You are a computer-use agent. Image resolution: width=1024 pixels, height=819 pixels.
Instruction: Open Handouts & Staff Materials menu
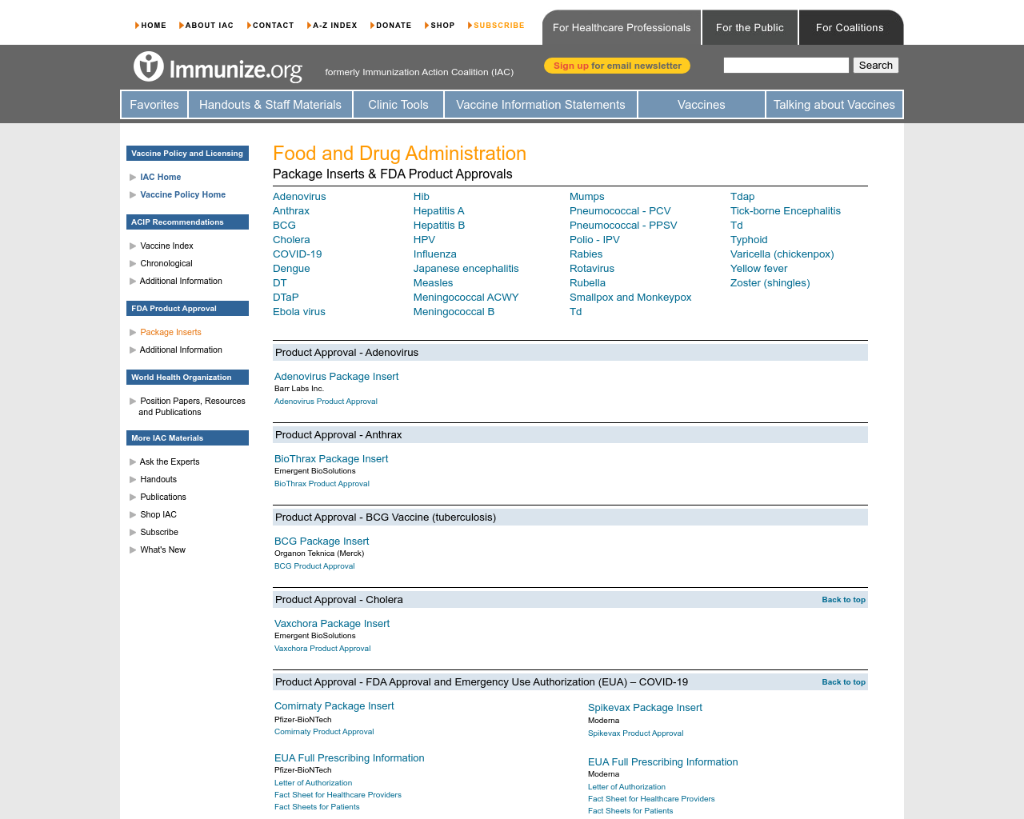[270, 104]
